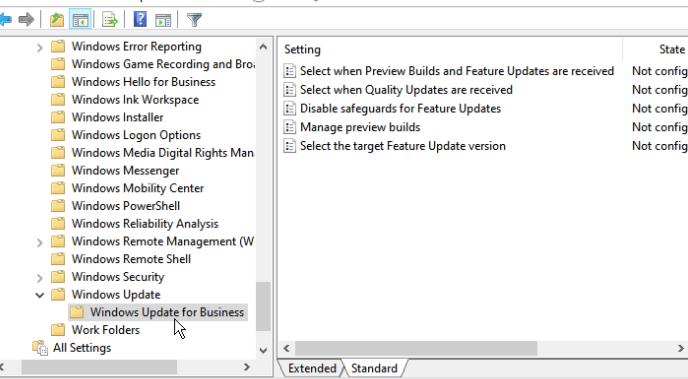This screenshot has width=688, height=379.
Task: Click folder icon next to Windows Installer
Action: (x=58, y=117)
